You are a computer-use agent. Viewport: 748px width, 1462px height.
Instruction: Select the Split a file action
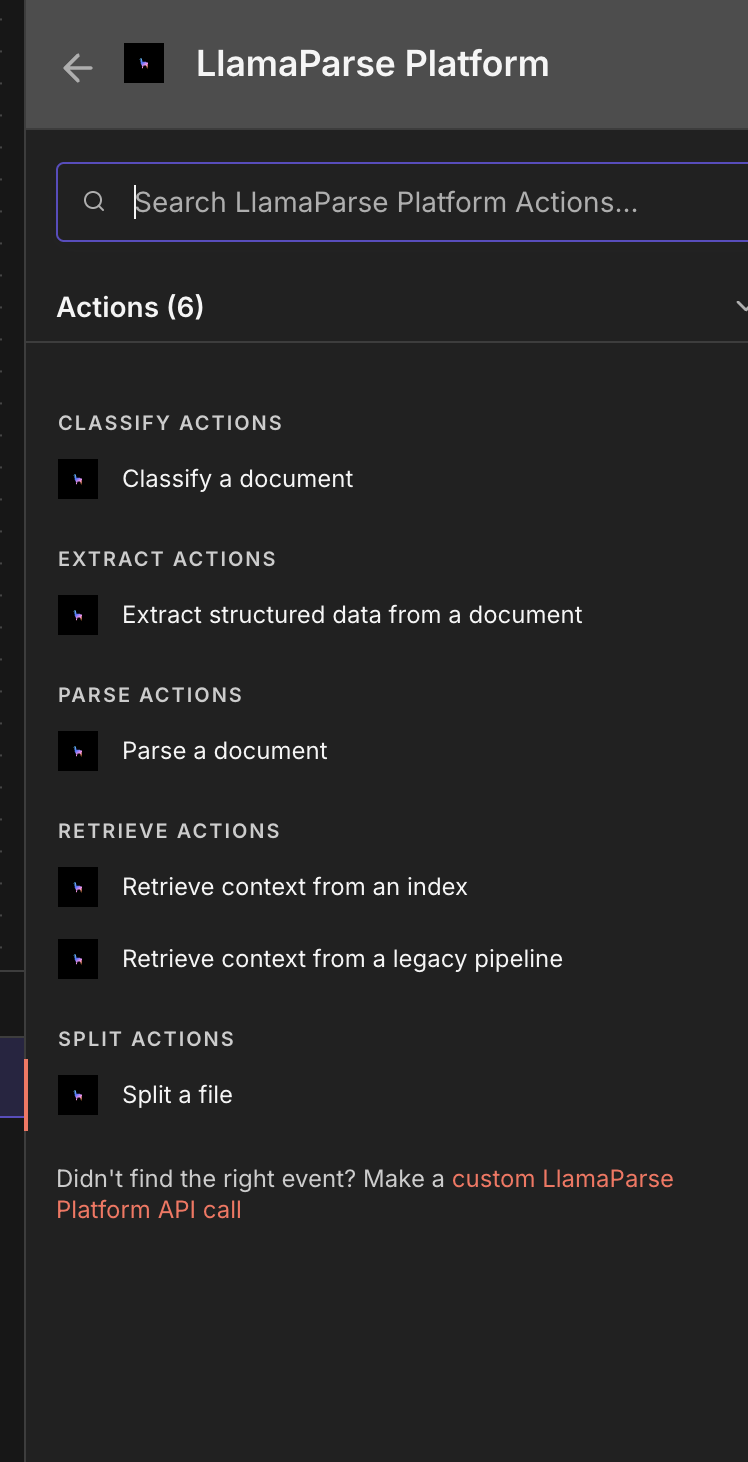(177, 1095)
